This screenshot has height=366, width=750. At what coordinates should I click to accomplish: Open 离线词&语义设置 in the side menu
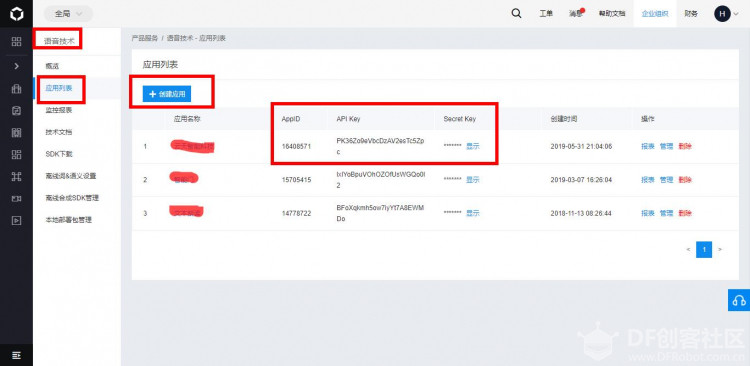[71, 176]
